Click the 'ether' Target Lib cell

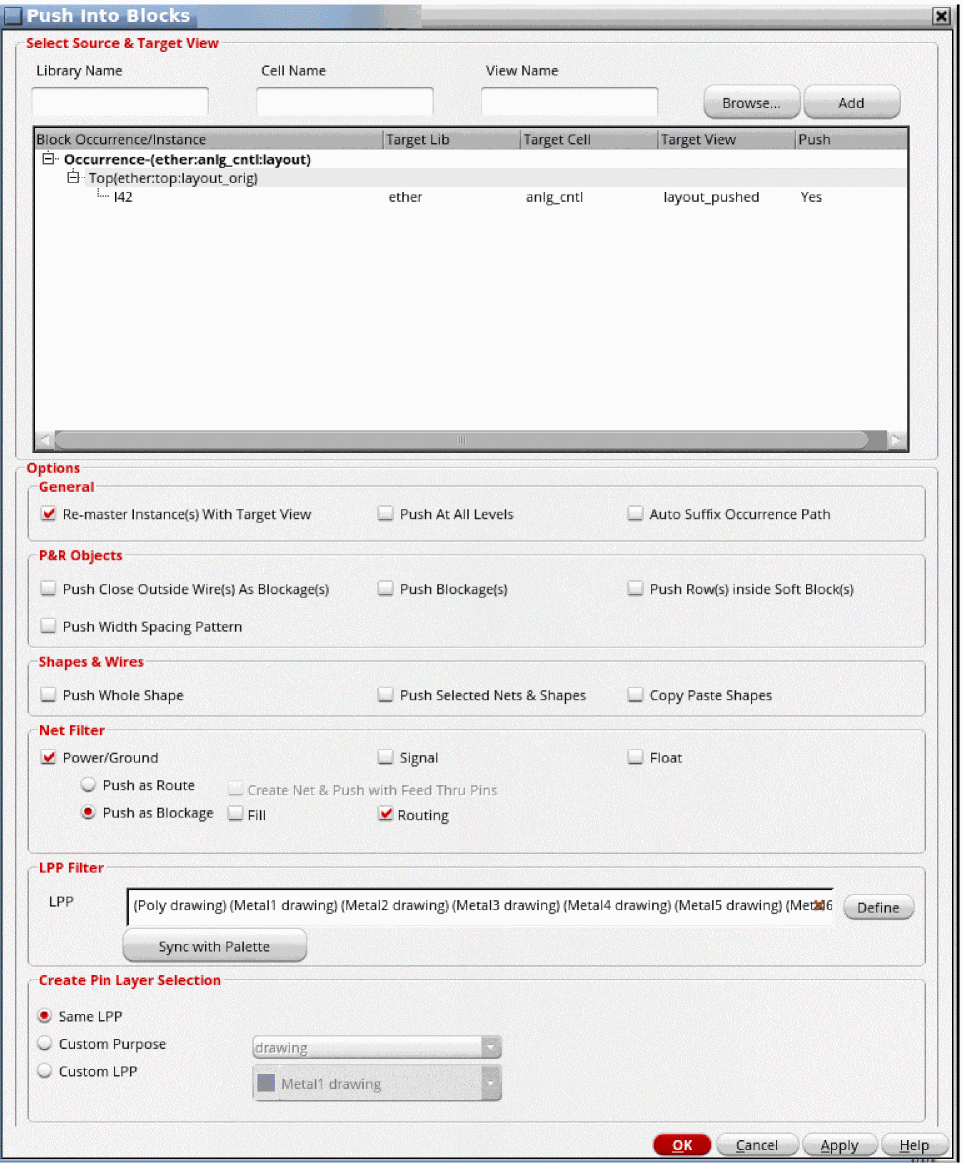click(x=405, y=197)
